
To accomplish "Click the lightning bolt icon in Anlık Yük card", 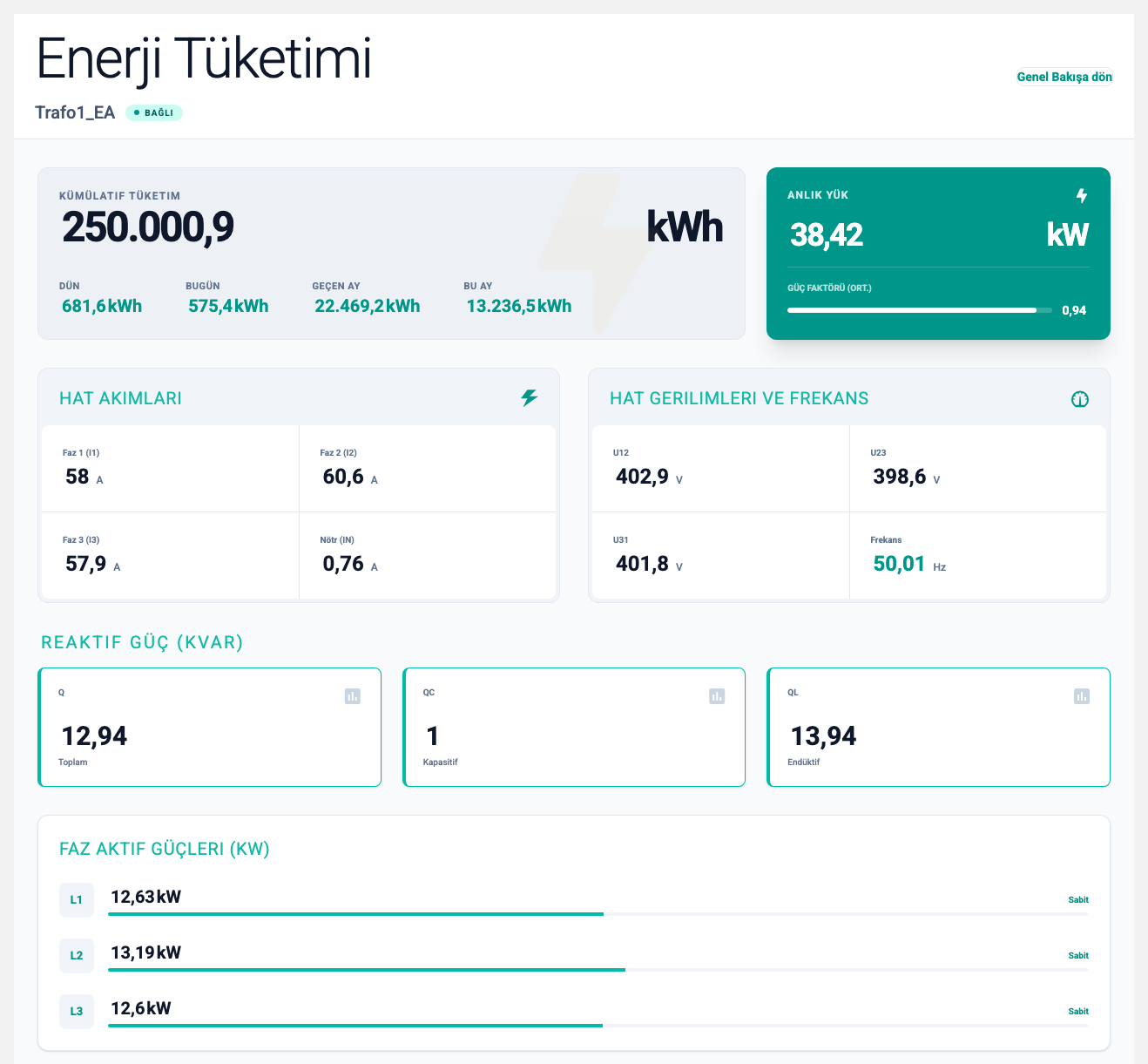I will click(1082, 196).
